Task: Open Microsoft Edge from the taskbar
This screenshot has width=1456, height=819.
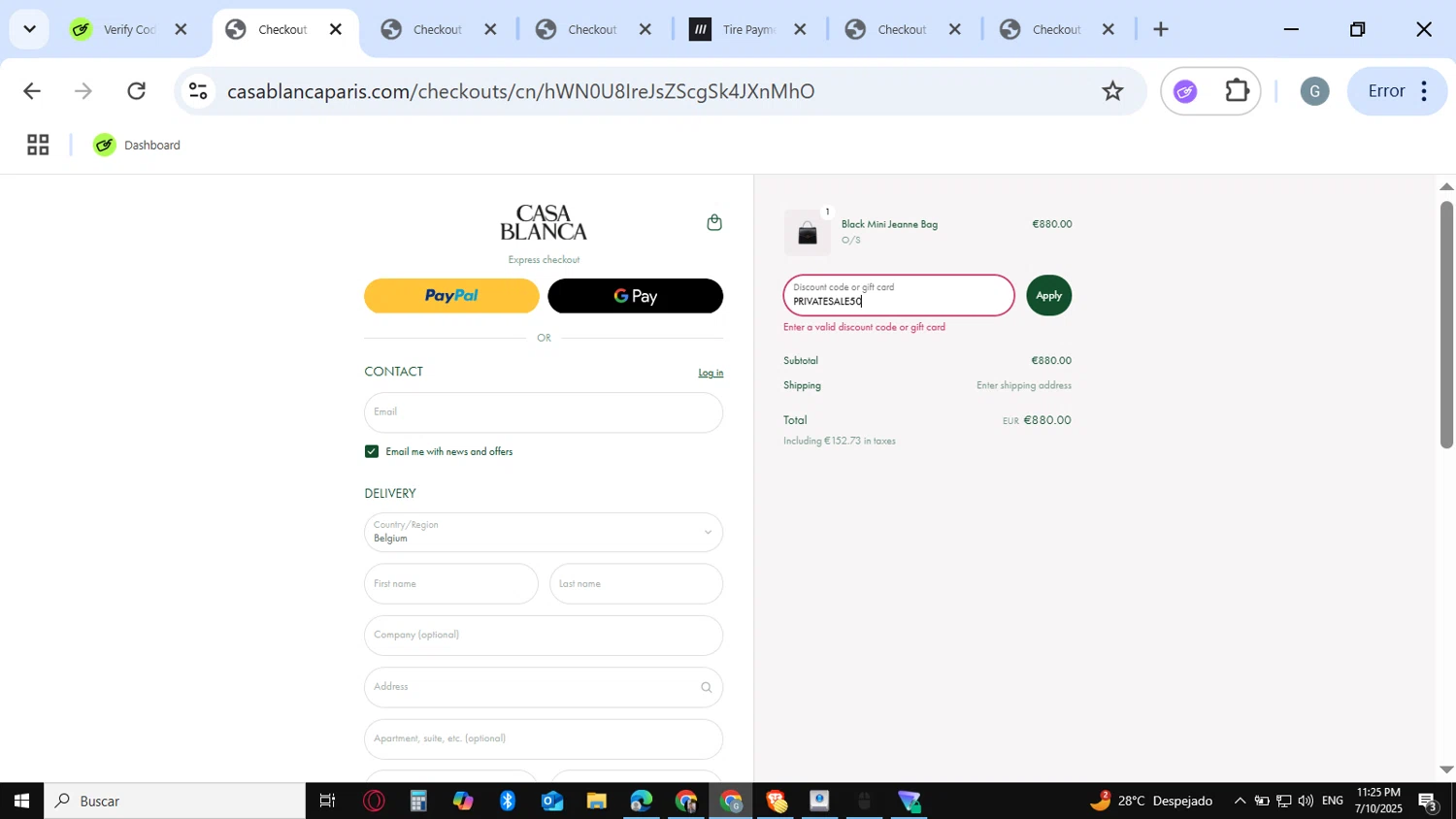Action: tap(642, 801)
